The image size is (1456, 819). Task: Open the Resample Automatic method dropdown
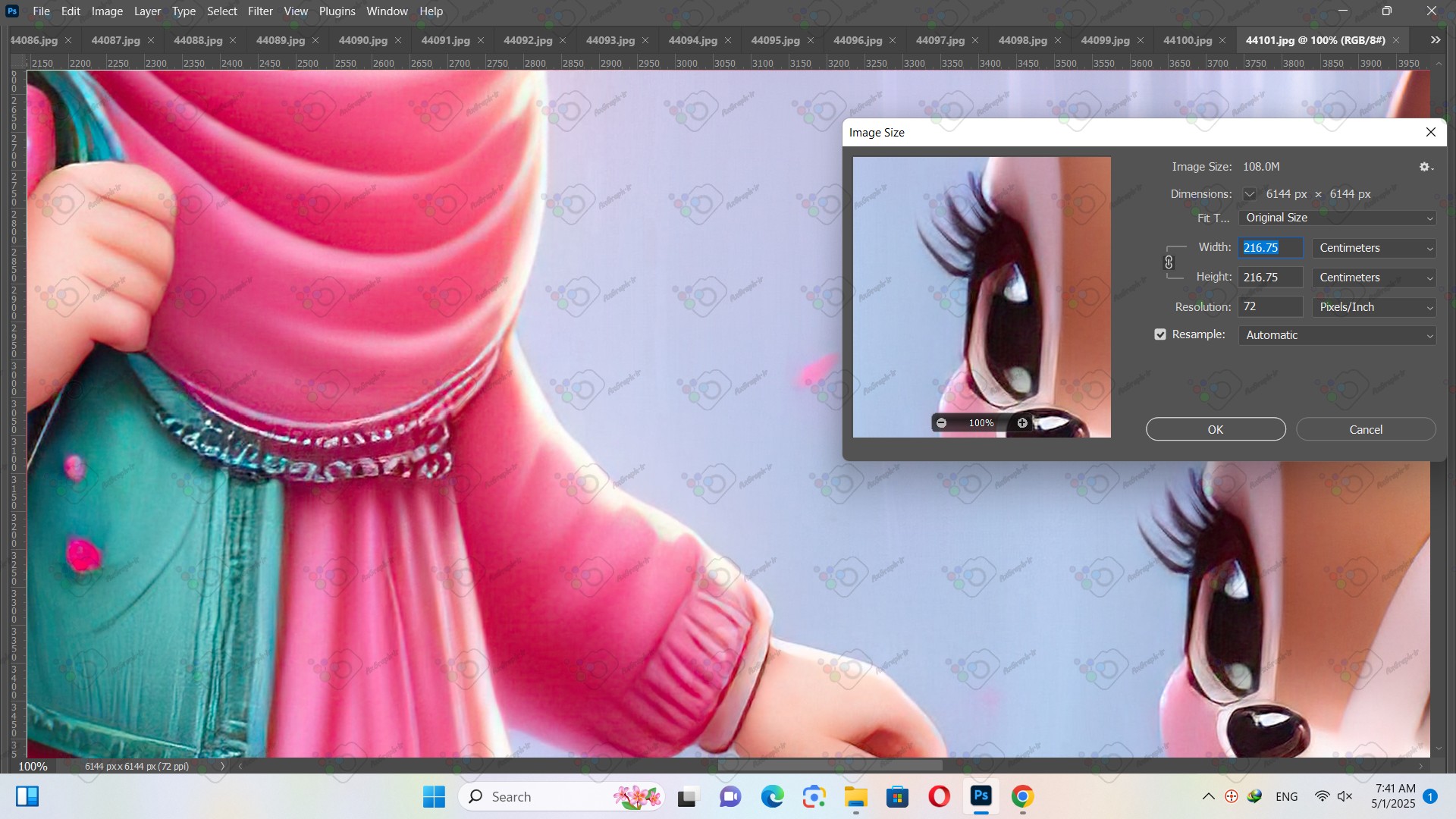click(x=1337, y=335)
